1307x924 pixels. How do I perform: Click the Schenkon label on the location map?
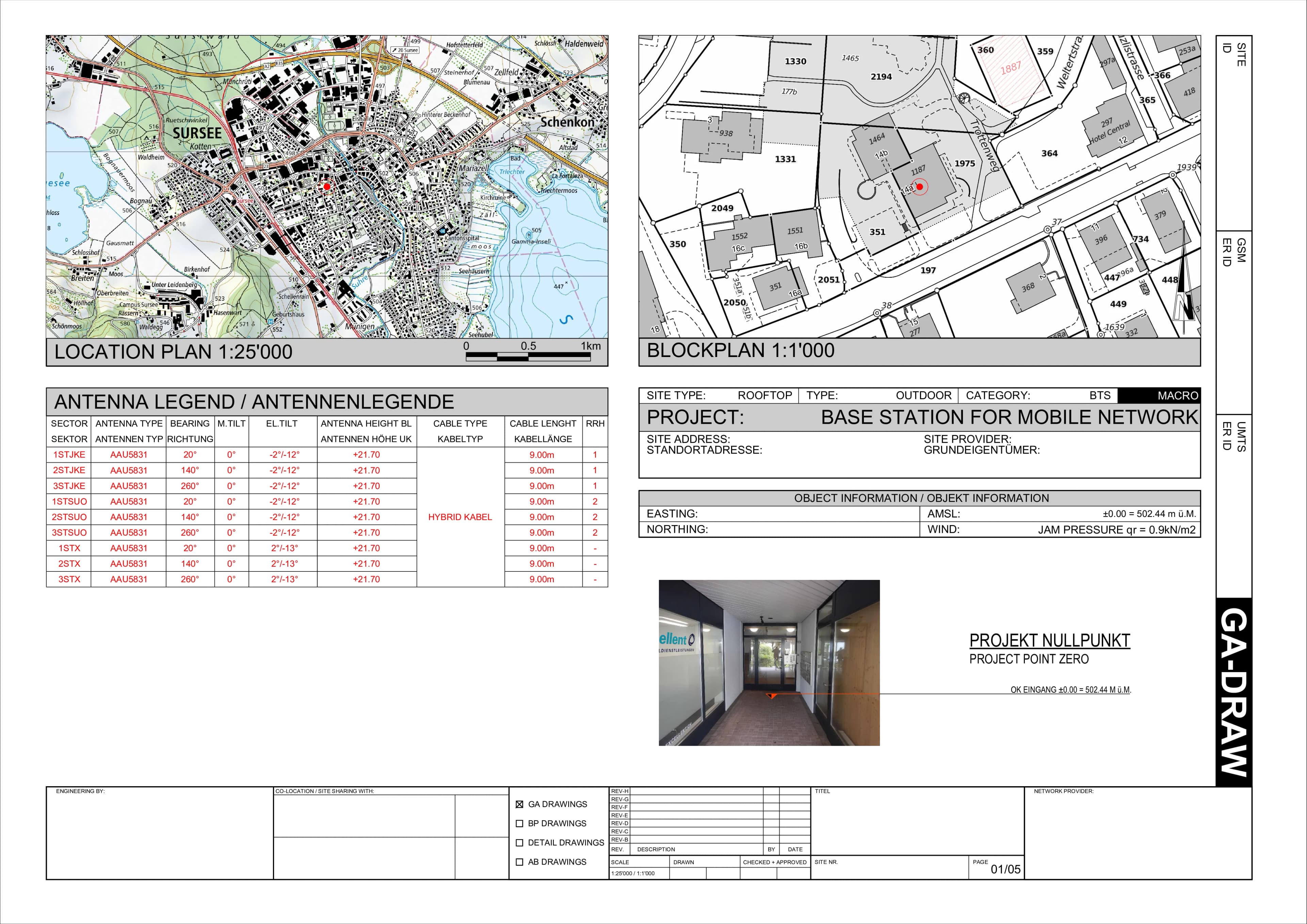click(567, 122)
